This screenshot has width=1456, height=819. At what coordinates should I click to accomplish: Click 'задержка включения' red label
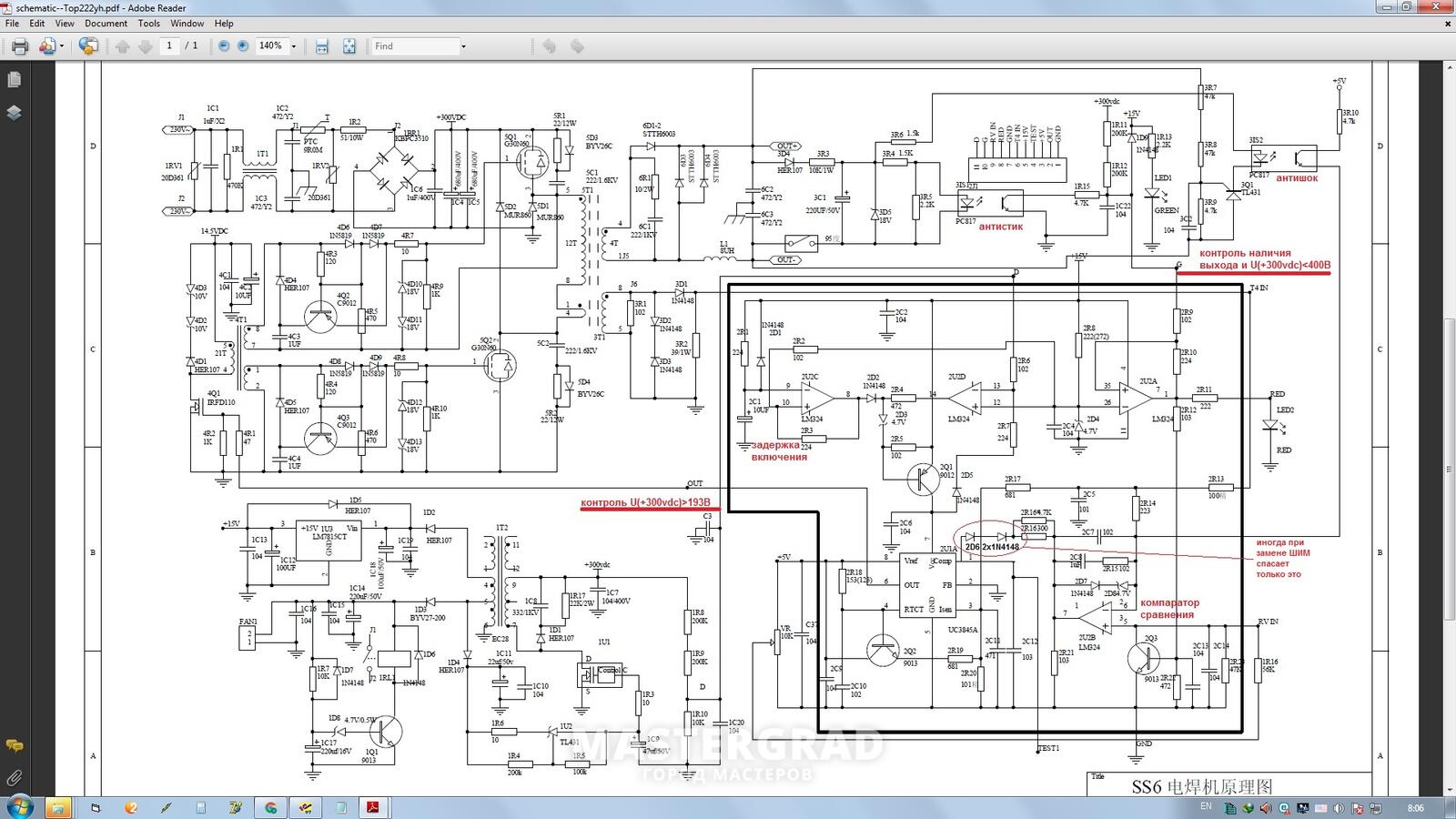pyautogui.click(x=778, y=450)
